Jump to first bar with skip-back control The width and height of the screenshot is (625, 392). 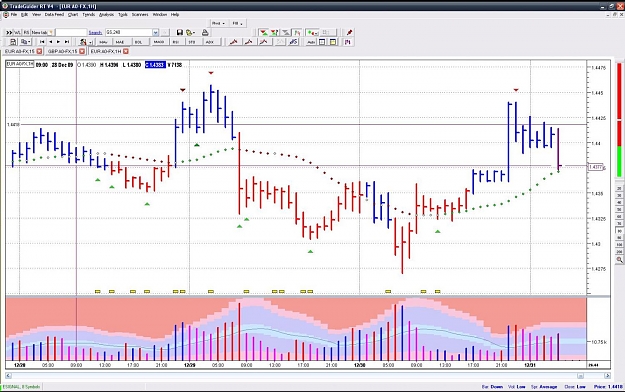(42, 42)
